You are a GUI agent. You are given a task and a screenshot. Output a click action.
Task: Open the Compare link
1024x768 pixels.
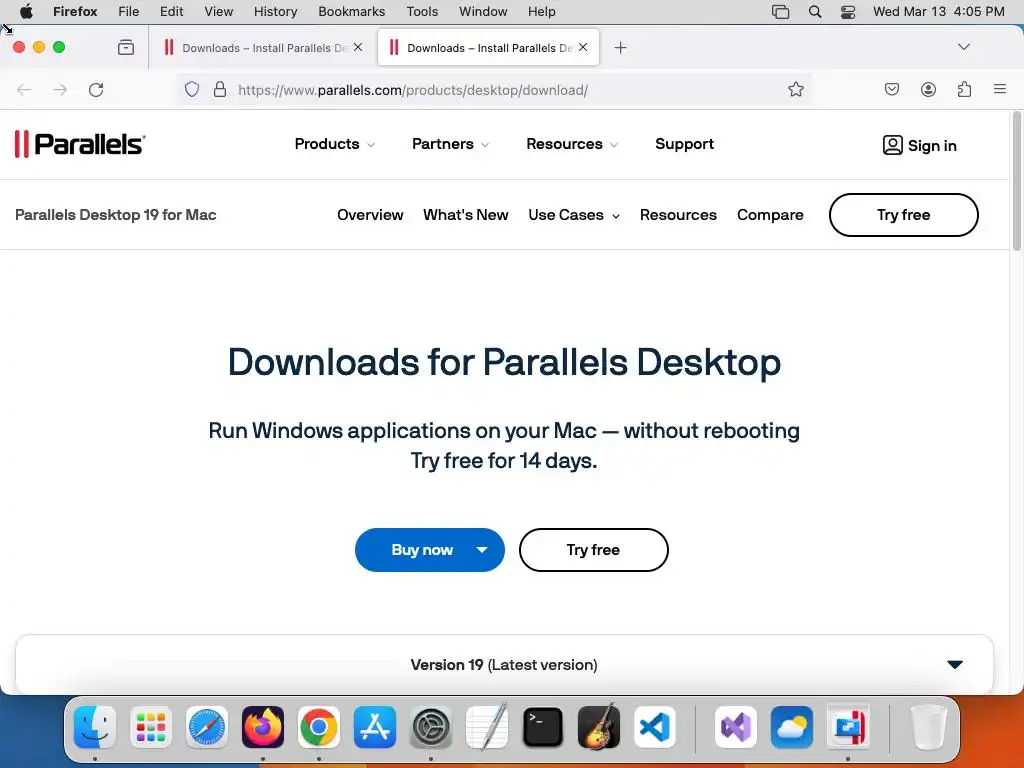(770, 215)
